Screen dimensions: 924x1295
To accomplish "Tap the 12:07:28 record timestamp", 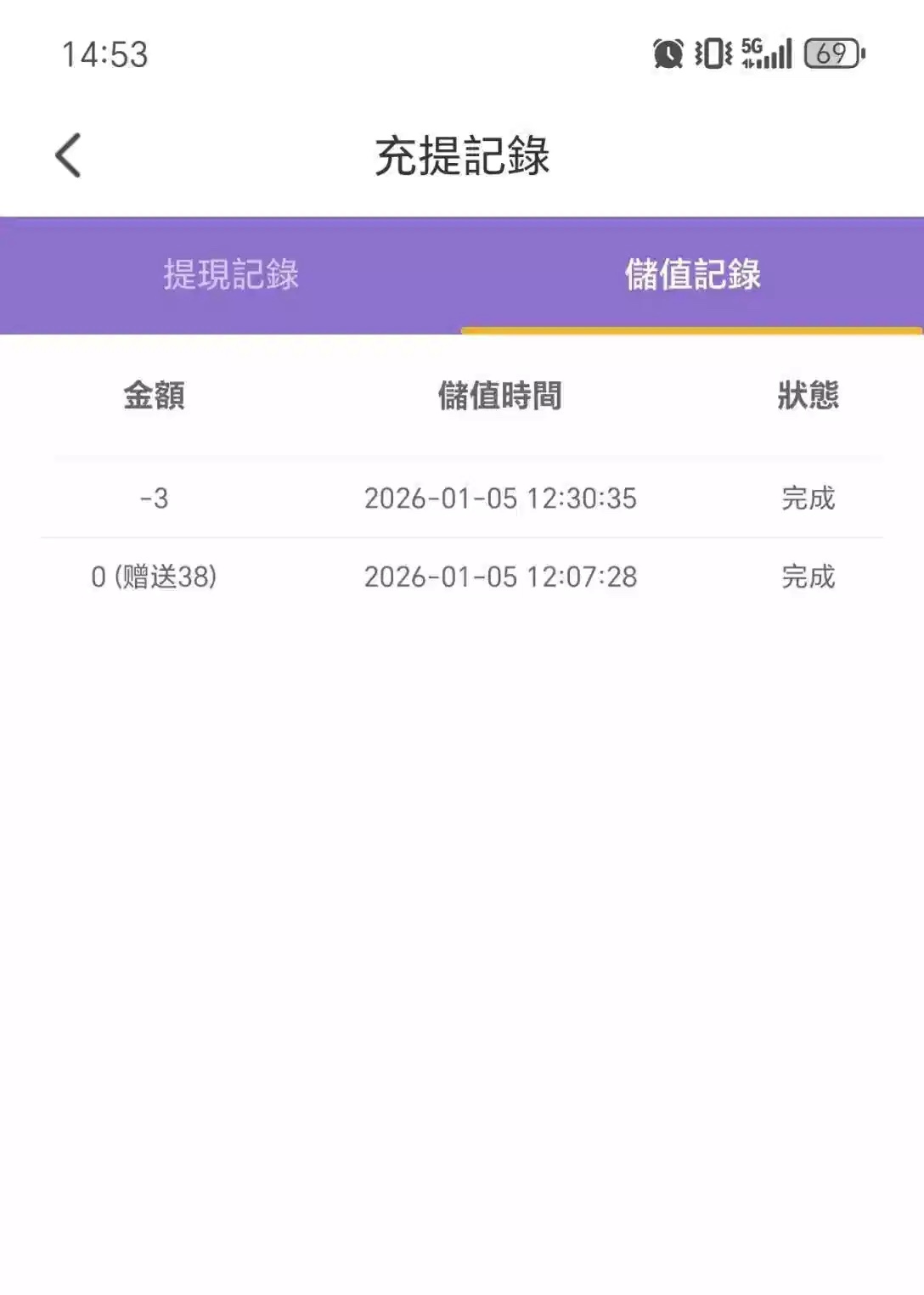I will pyautogui.click(x=499, y=577).
